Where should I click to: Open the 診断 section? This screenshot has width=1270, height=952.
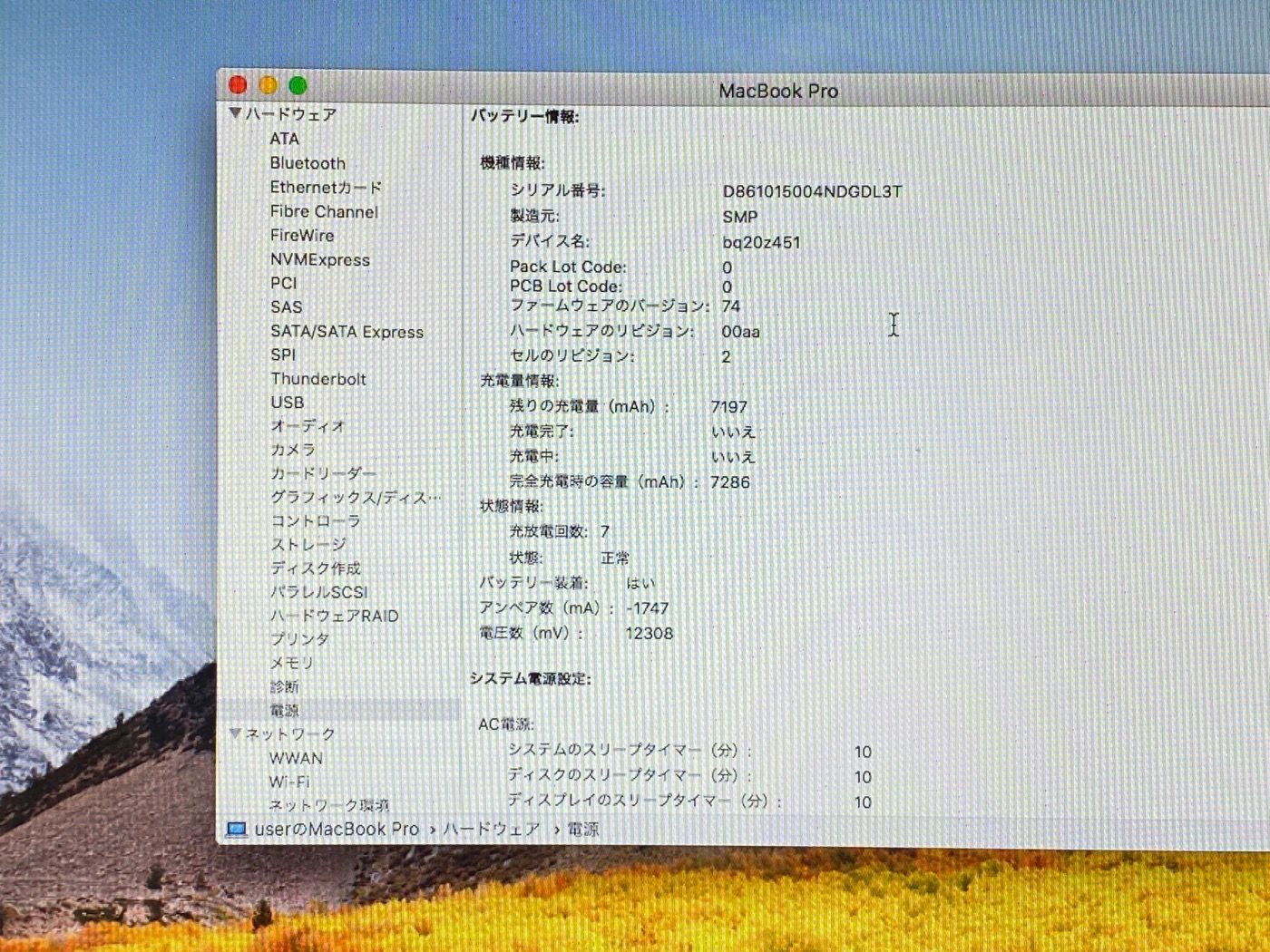click(284, 686)
